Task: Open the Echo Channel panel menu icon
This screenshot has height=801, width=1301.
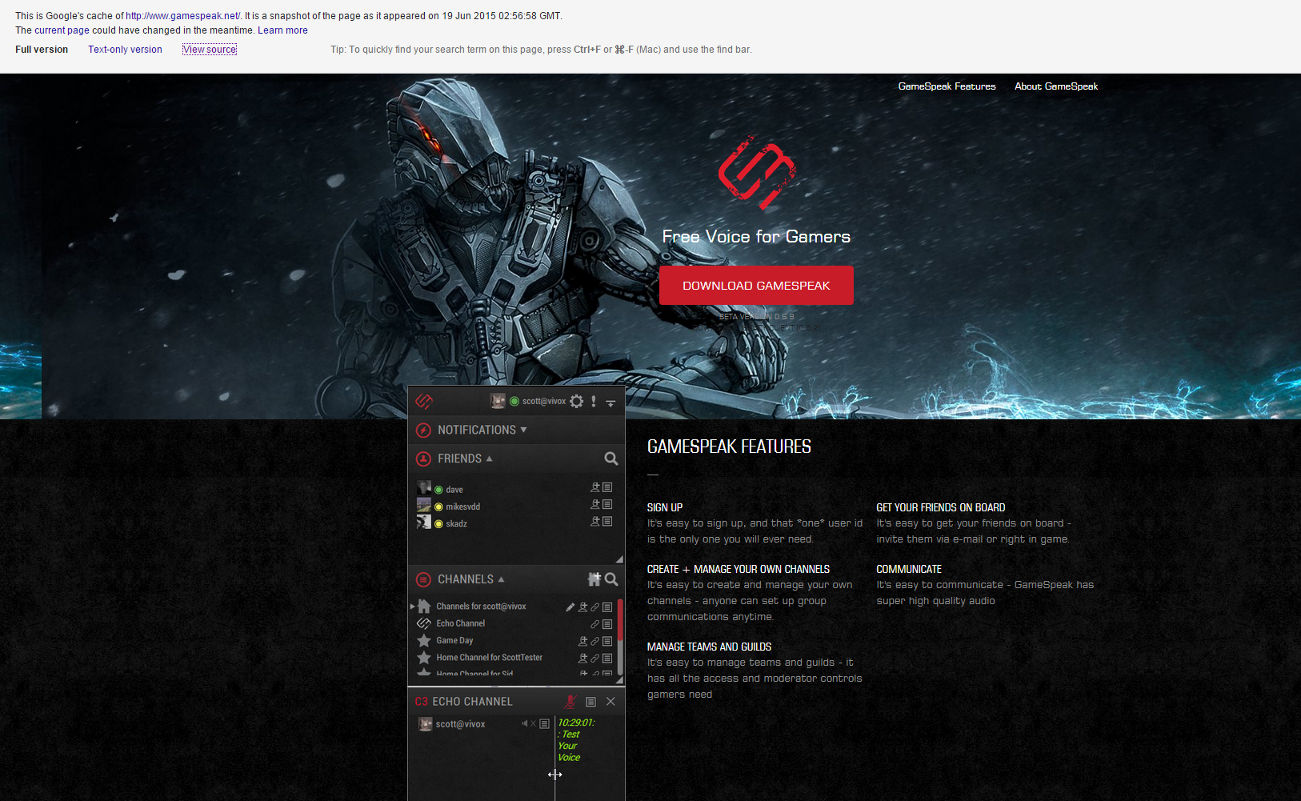Action: click(x=591, y=702)
